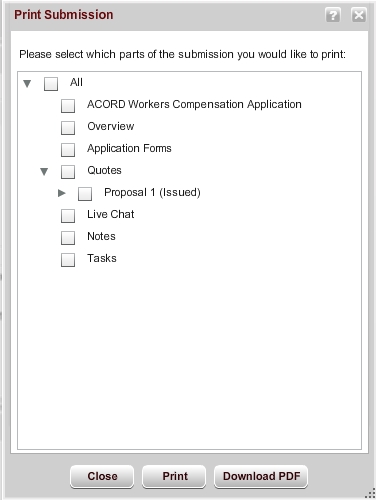The image size is (377, 500).
Task: Grab the resize grip in dialog corner
Action: [371, 494]
